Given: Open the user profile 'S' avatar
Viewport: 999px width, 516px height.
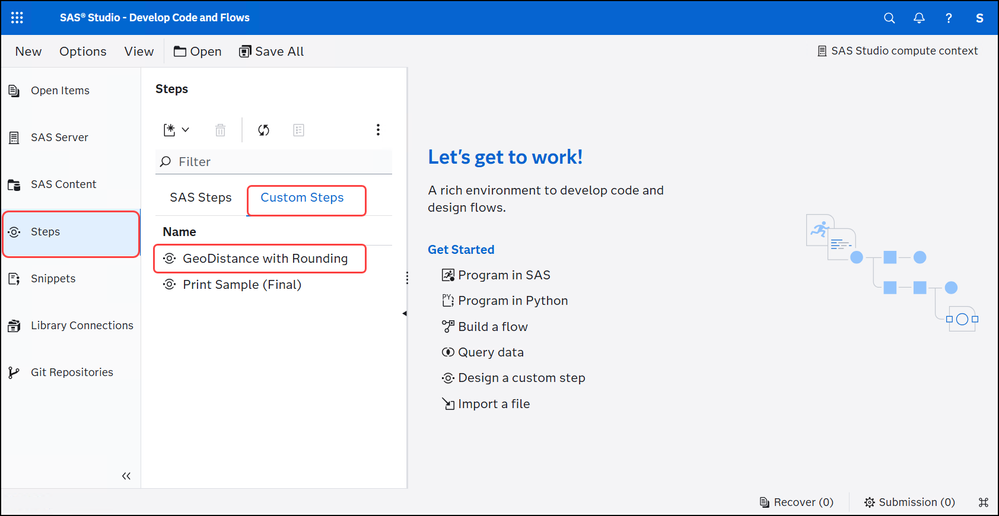Looking at the screenshot, I should point(979,18).
